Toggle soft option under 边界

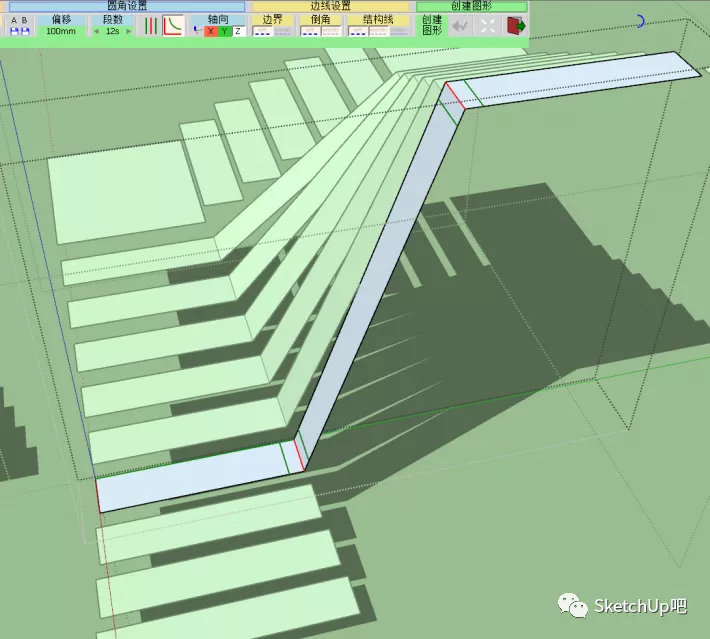262,31
